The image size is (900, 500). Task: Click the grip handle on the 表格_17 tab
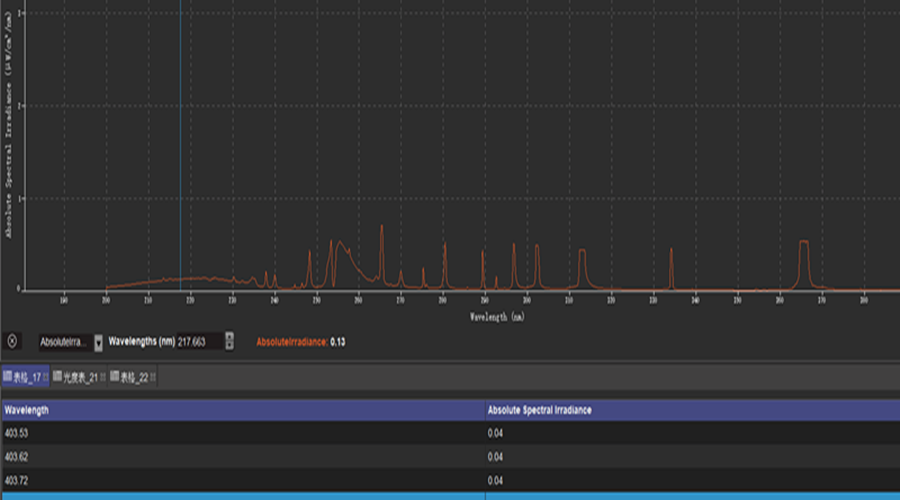click(46, 376)
